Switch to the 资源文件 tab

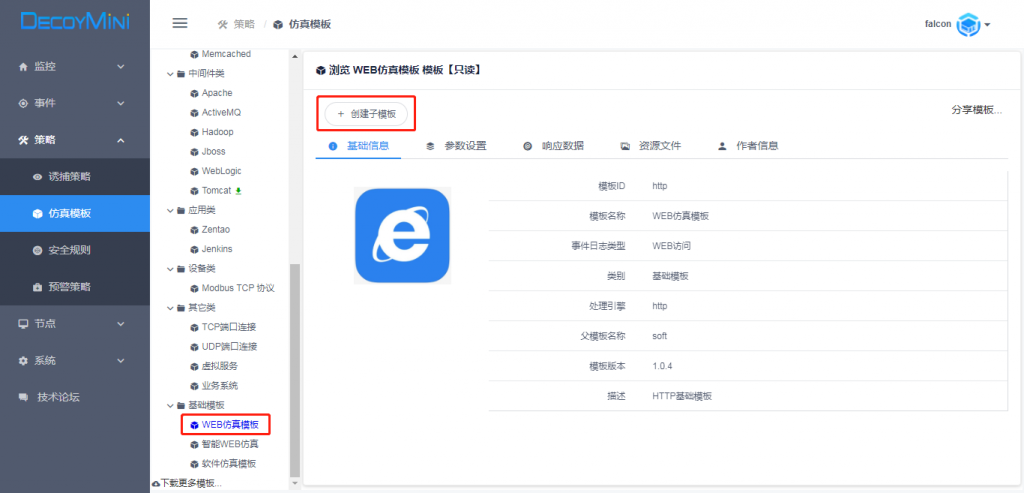point(651,146)
